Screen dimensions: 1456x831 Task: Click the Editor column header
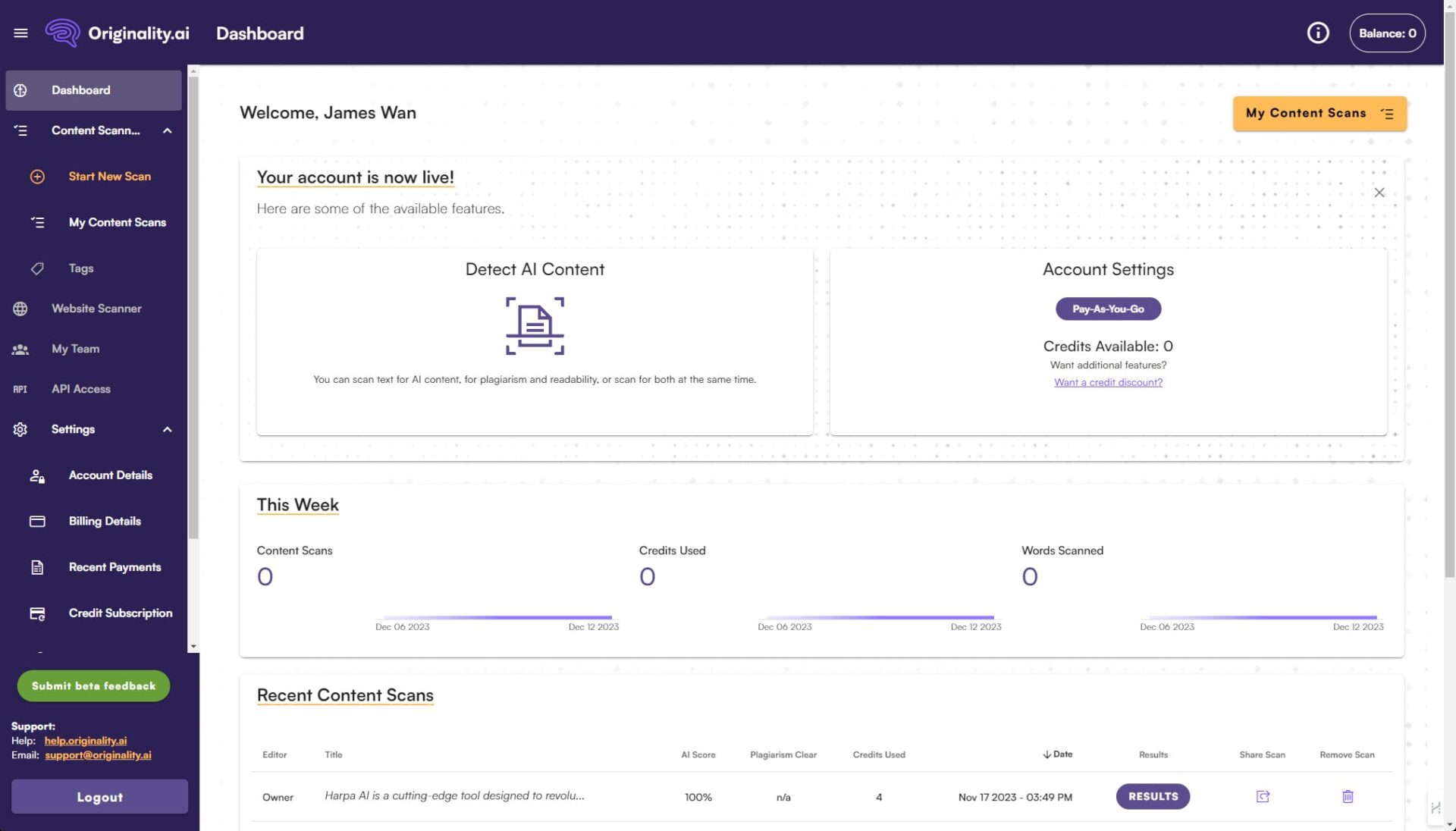click(x=275, y=755)
